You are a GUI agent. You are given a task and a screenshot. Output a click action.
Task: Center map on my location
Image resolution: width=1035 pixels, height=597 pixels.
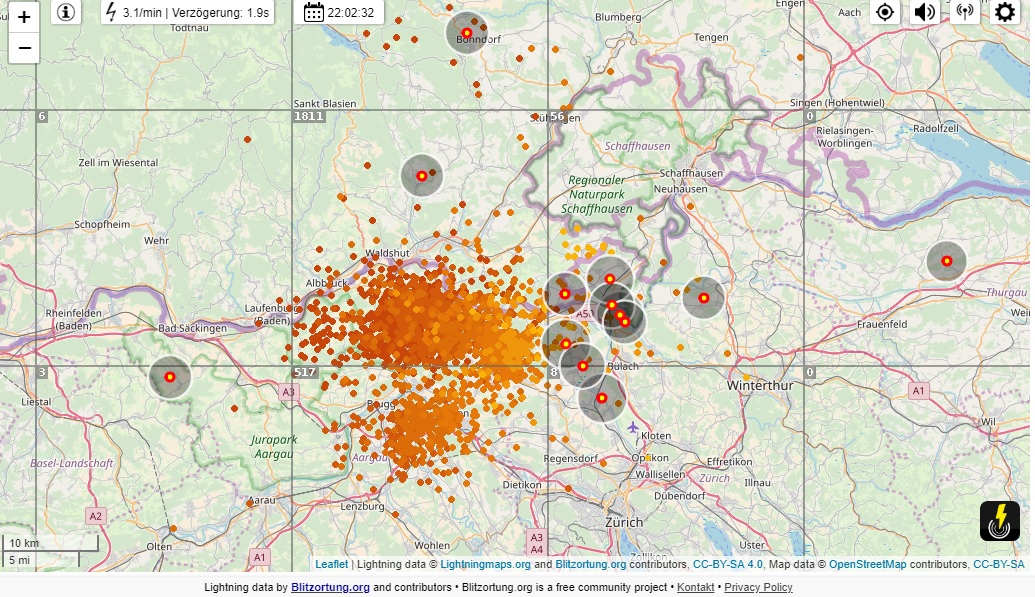tap(885, 12)
